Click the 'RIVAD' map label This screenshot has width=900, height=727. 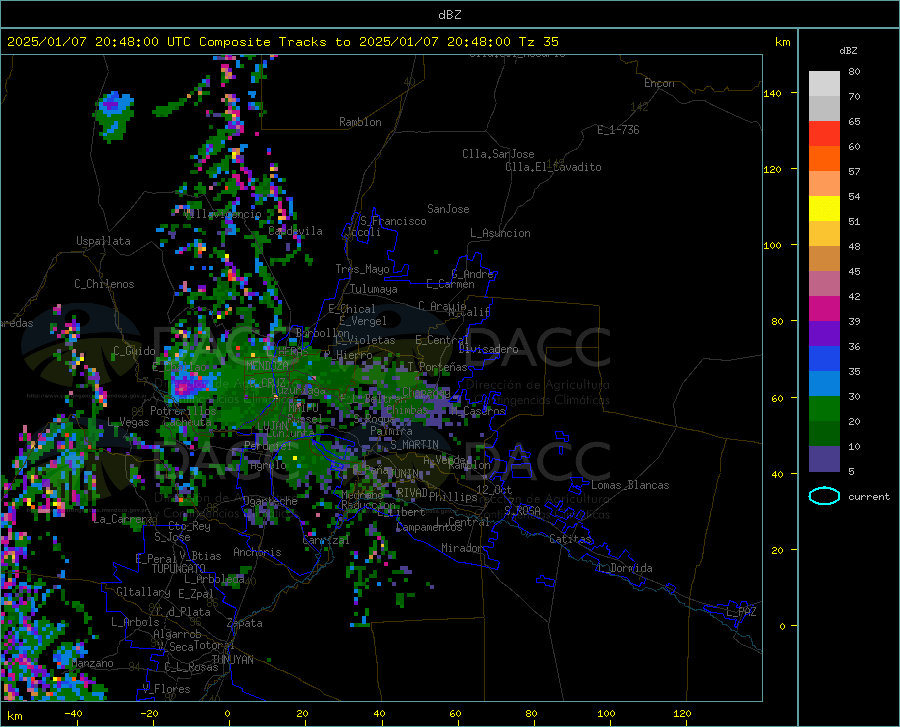pos(412,493)
